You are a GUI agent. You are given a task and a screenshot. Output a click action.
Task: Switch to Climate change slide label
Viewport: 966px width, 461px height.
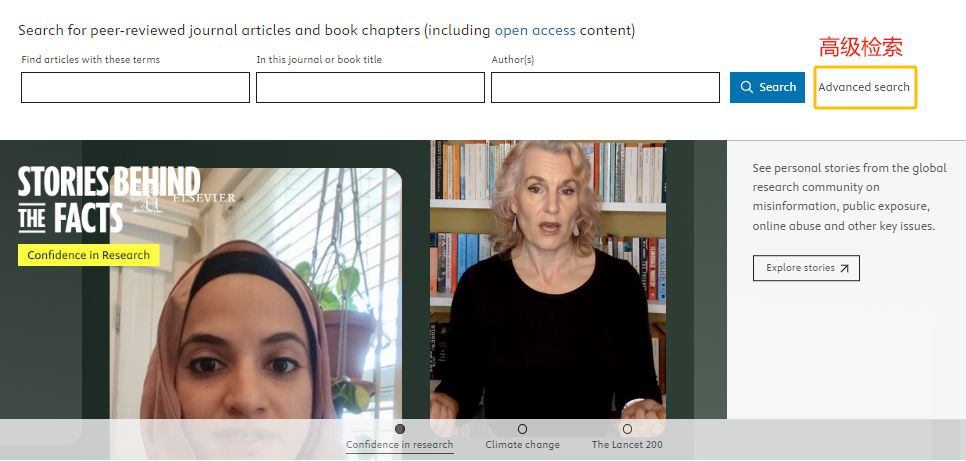click(522, 444)
